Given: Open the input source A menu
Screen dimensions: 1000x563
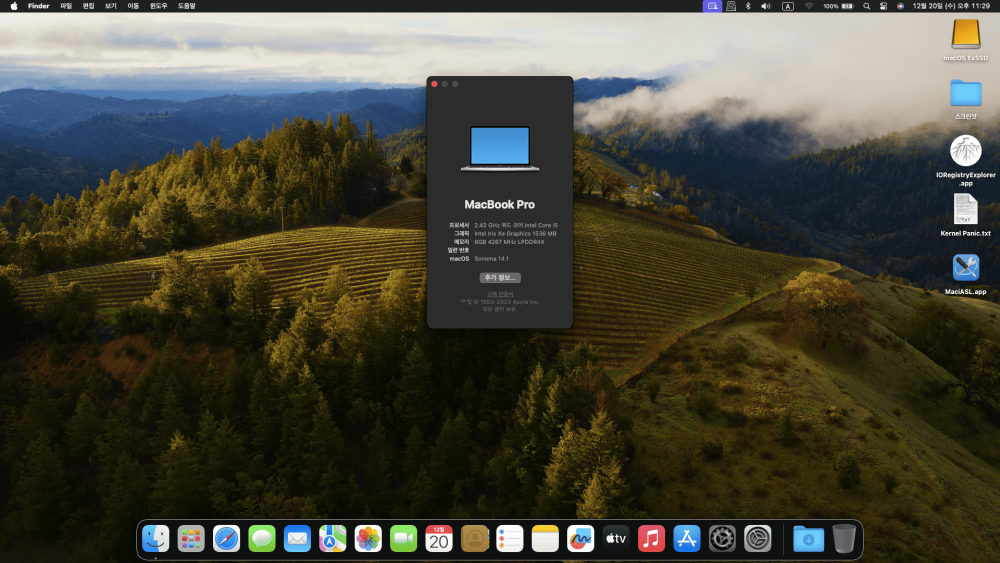Looking at the screenshot, I should click(788, 6).
